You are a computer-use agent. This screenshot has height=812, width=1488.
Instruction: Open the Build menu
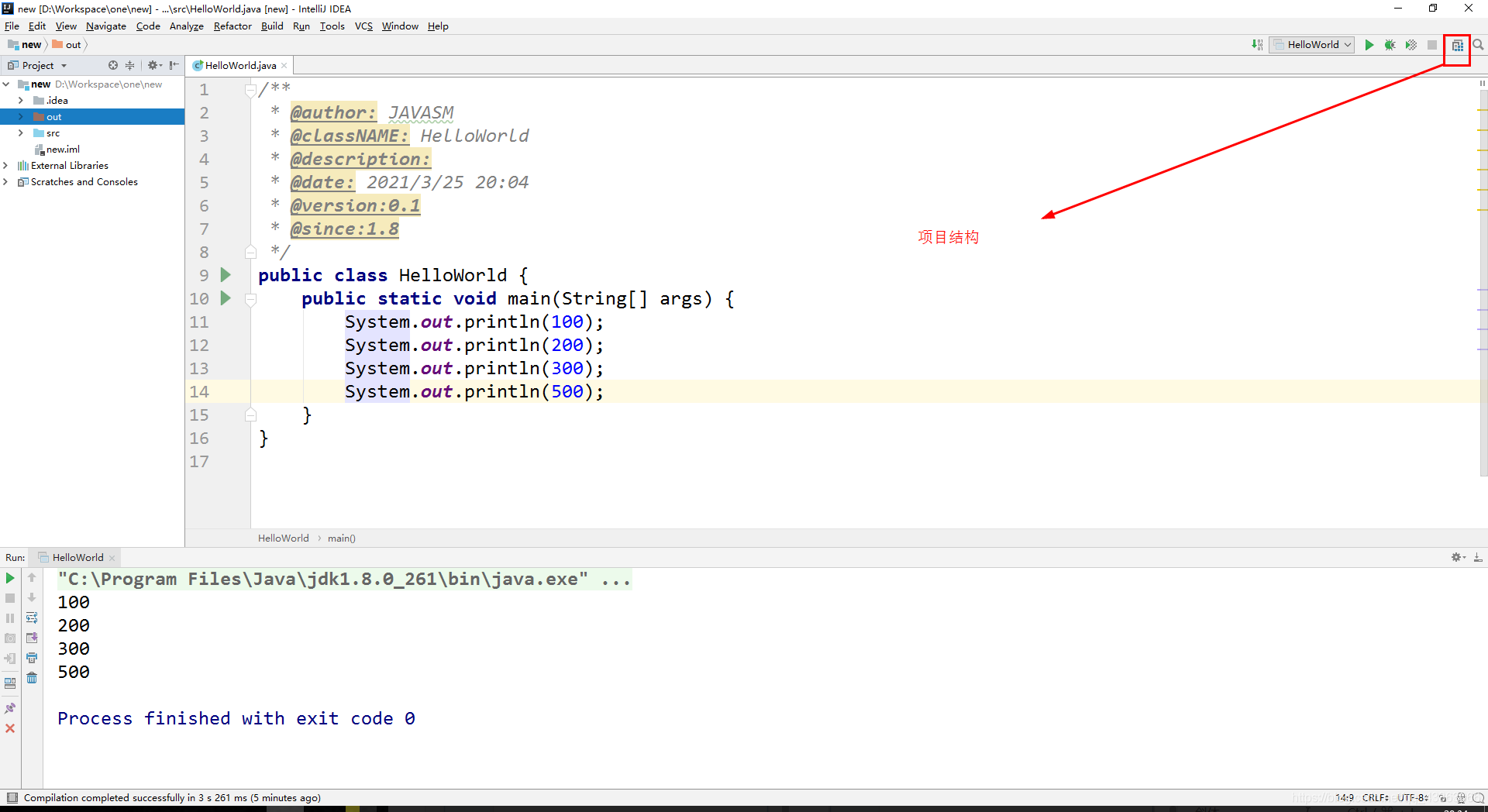tap(272, 26)
